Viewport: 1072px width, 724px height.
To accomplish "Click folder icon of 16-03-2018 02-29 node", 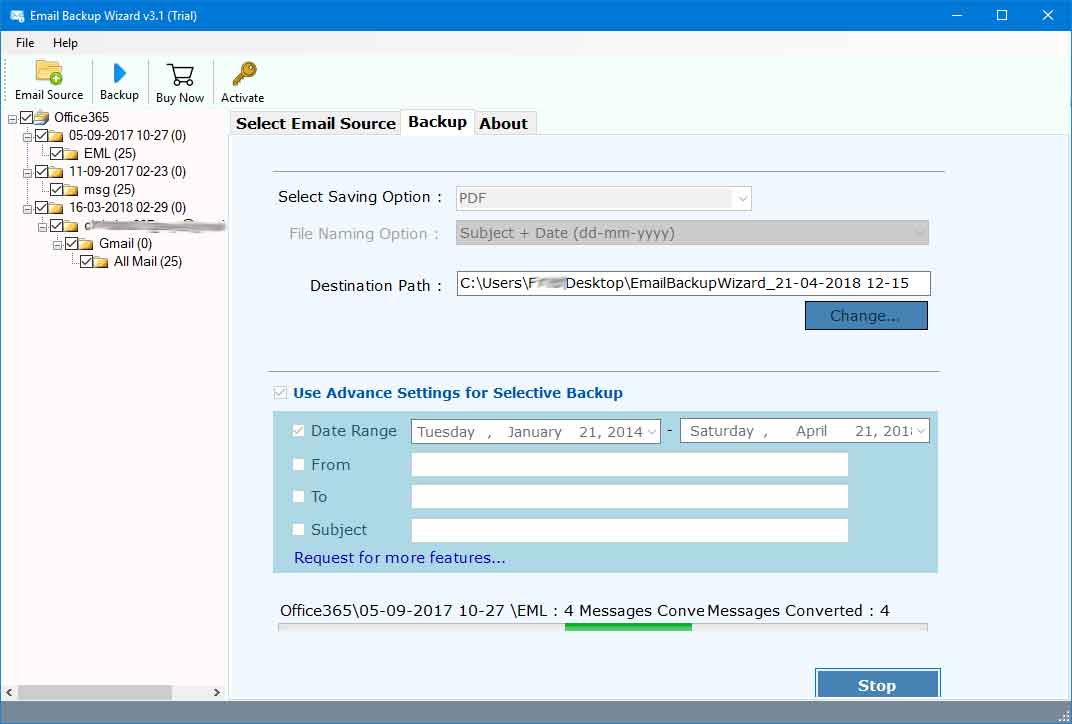I will click(x=56, y=208).
